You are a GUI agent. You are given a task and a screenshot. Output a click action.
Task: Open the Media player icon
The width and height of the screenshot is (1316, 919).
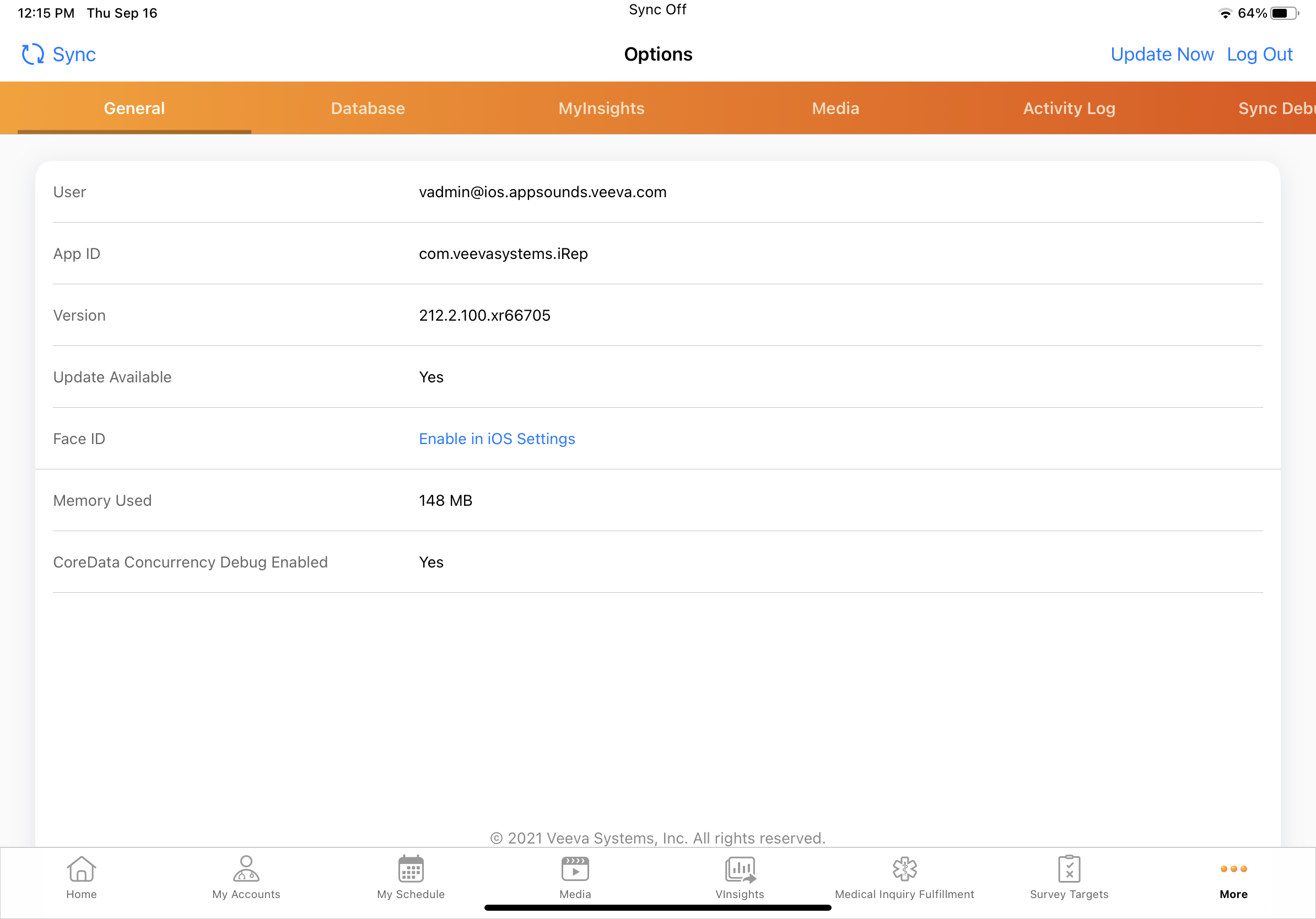[575, 869]
